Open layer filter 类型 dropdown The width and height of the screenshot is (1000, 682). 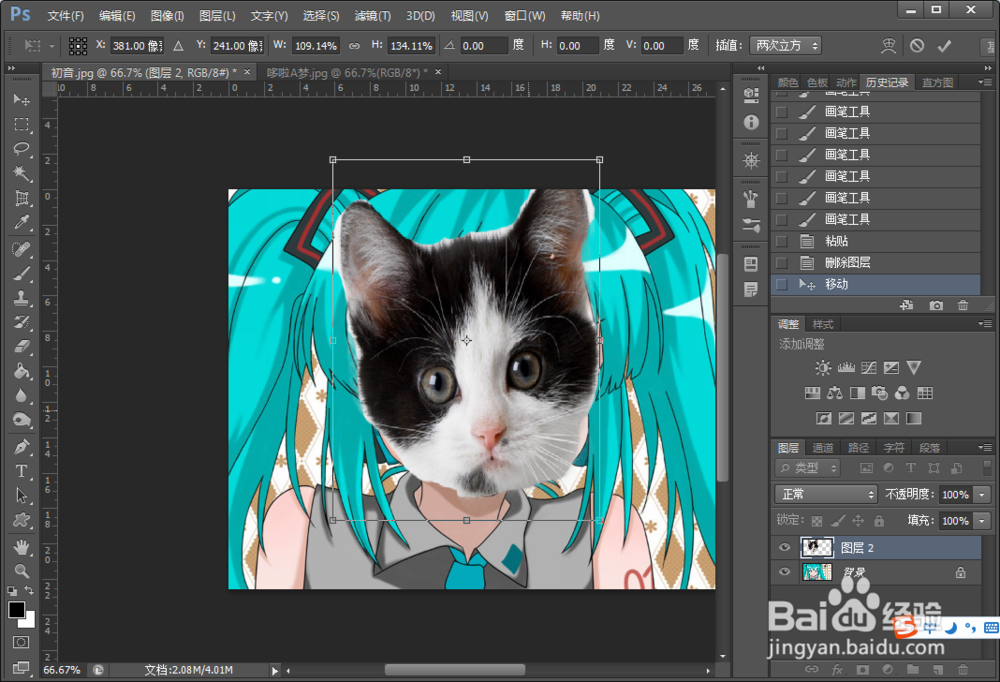click(x=808, y=468)
